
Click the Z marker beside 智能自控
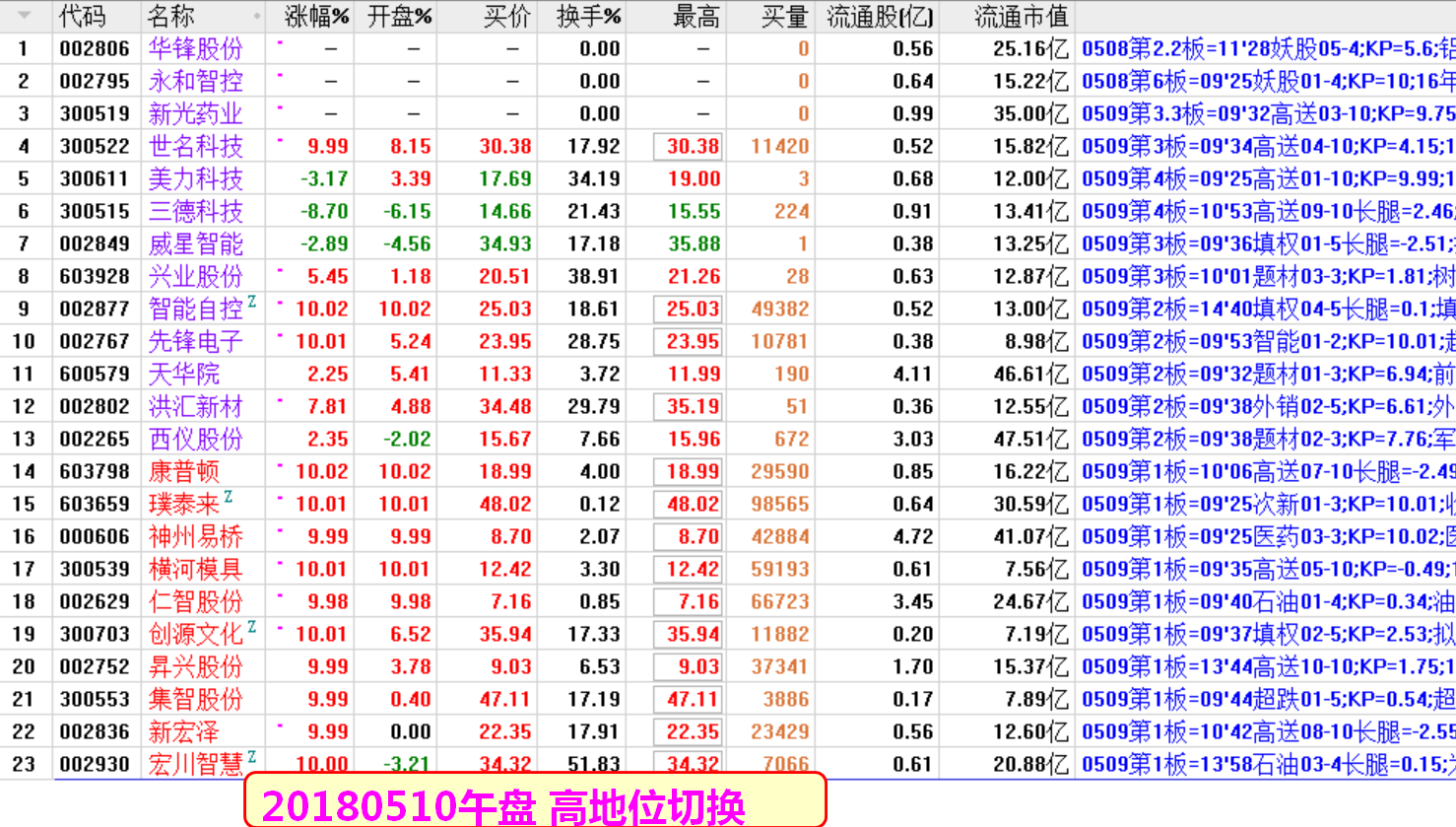pos(251,302)
